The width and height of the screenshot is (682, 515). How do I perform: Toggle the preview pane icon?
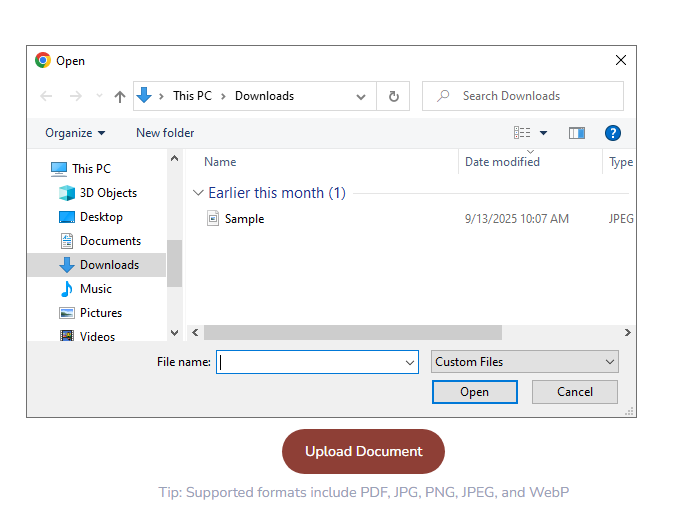[x=577, y=133]
